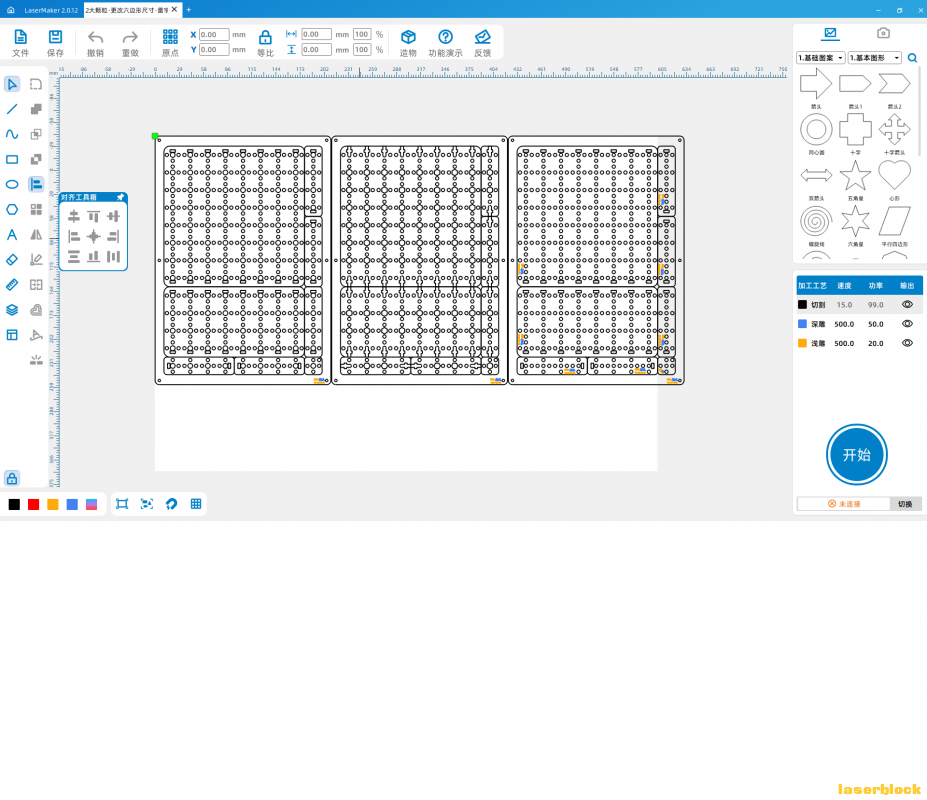The height and width of the screenshot is (800, 927).
Task: Select the straight line drawing tool
Action: coord(12,109)
